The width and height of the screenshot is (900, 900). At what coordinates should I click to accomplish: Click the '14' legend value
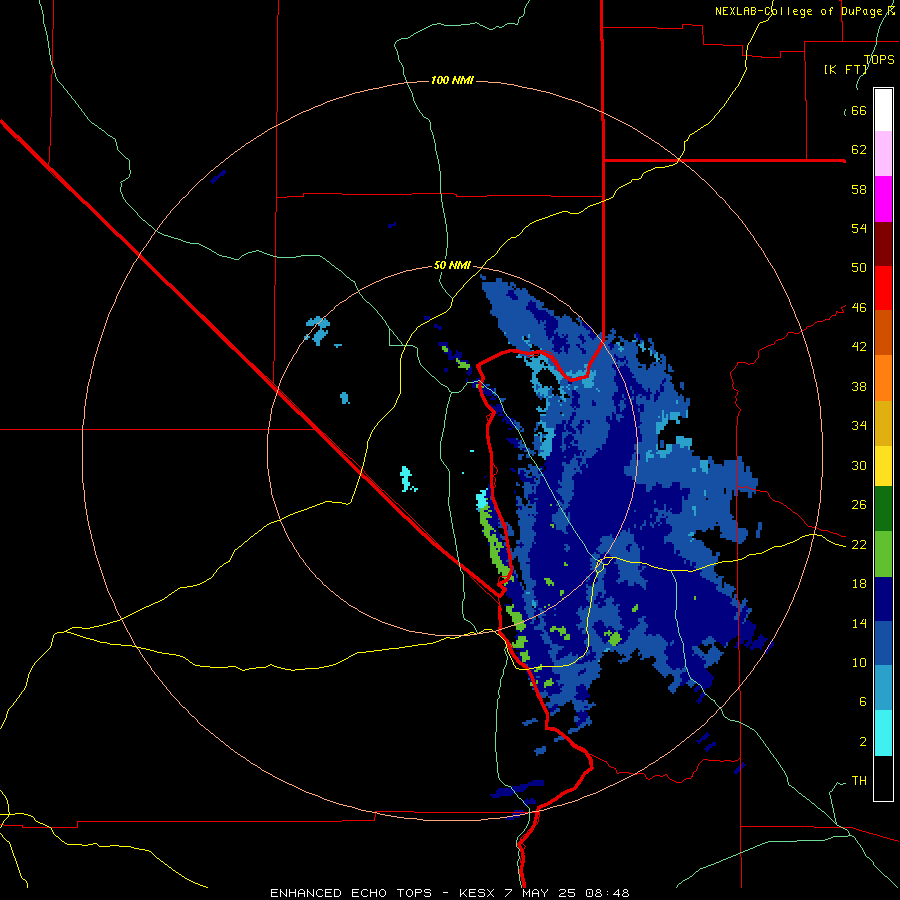click(x=859, y=623)
